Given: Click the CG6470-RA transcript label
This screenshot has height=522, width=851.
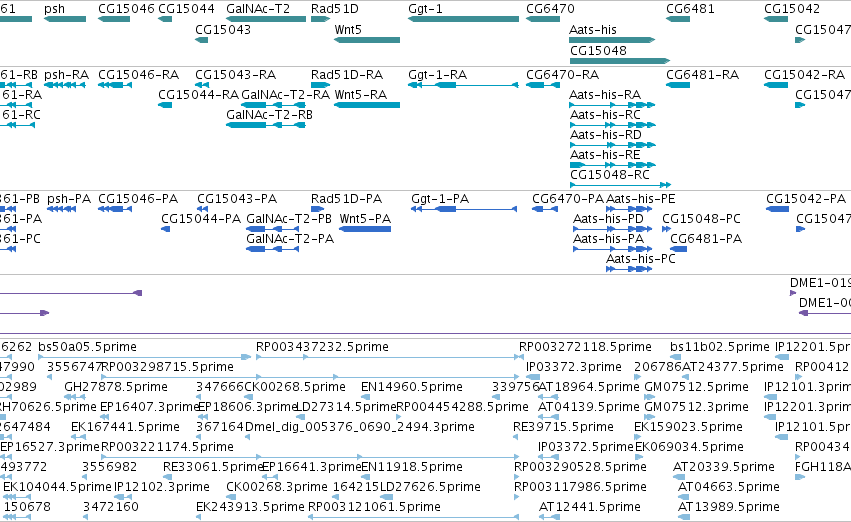Looking at the screenshot, I should coord(562,74).
